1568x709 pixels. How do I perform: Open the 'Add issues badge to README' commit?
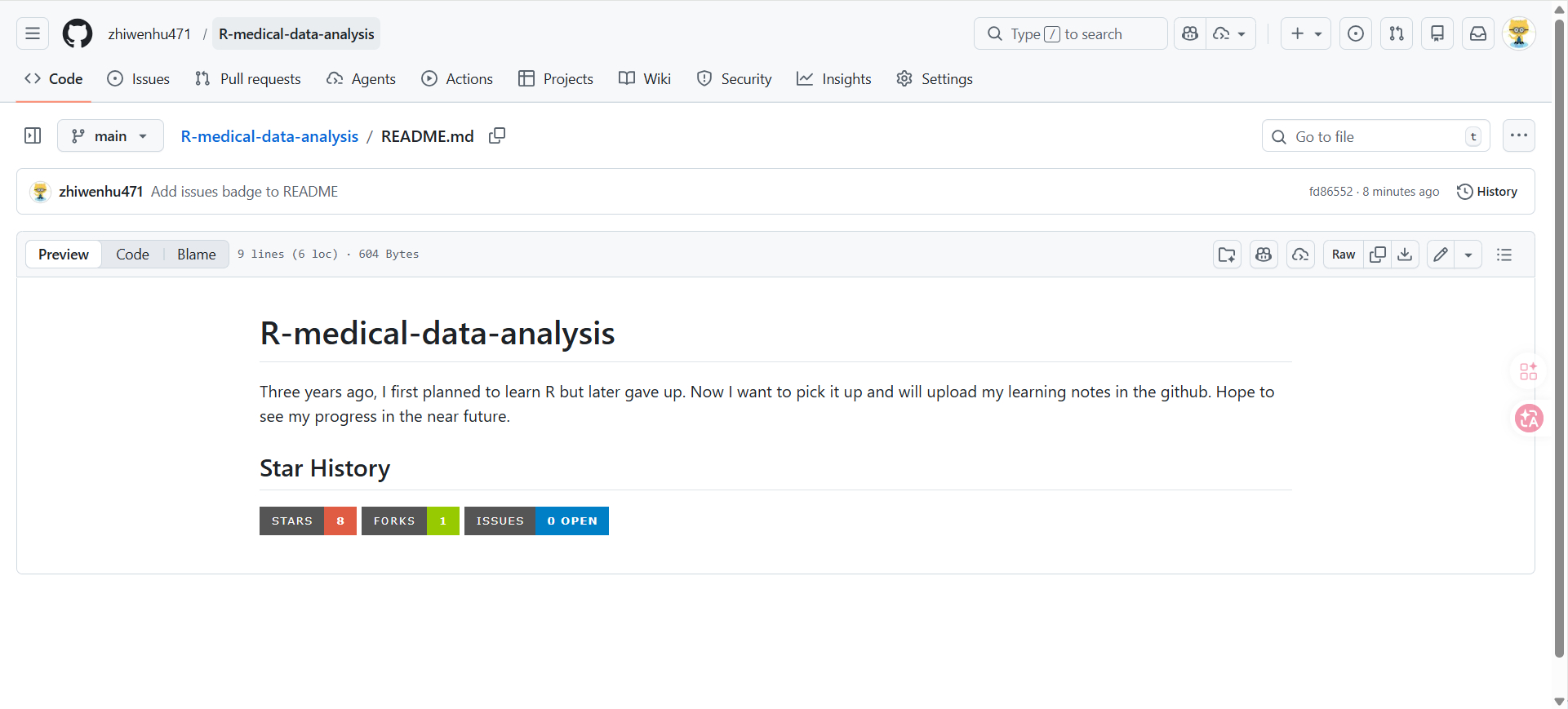tap(244, 192)
